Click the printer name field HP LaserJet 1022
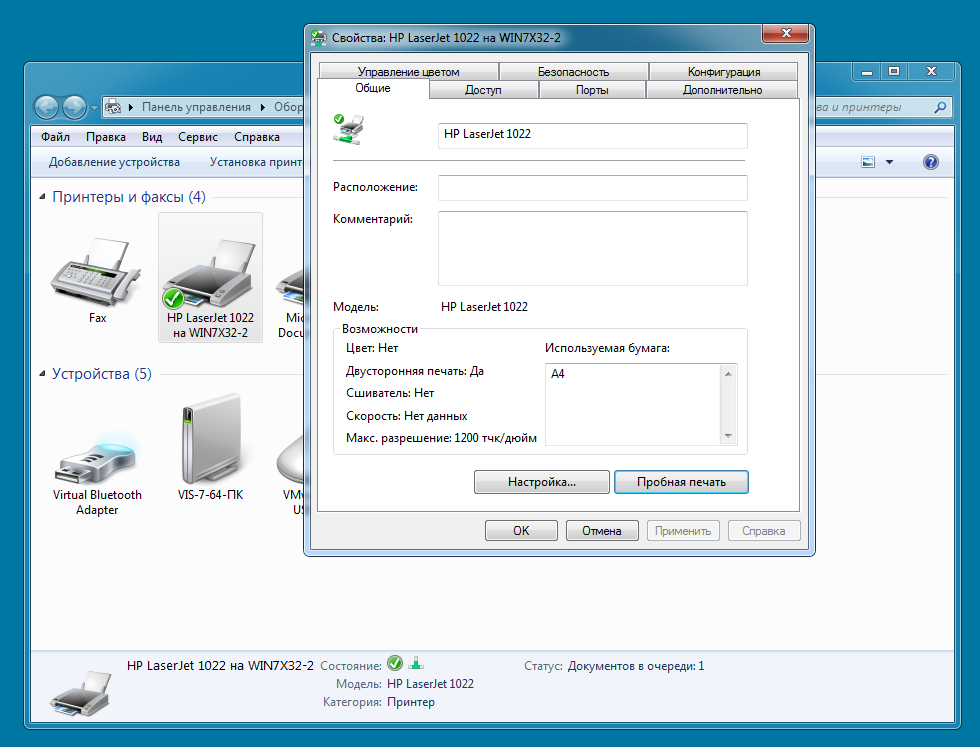The width and height of the screenshot is (980, 747). point(592,136)
